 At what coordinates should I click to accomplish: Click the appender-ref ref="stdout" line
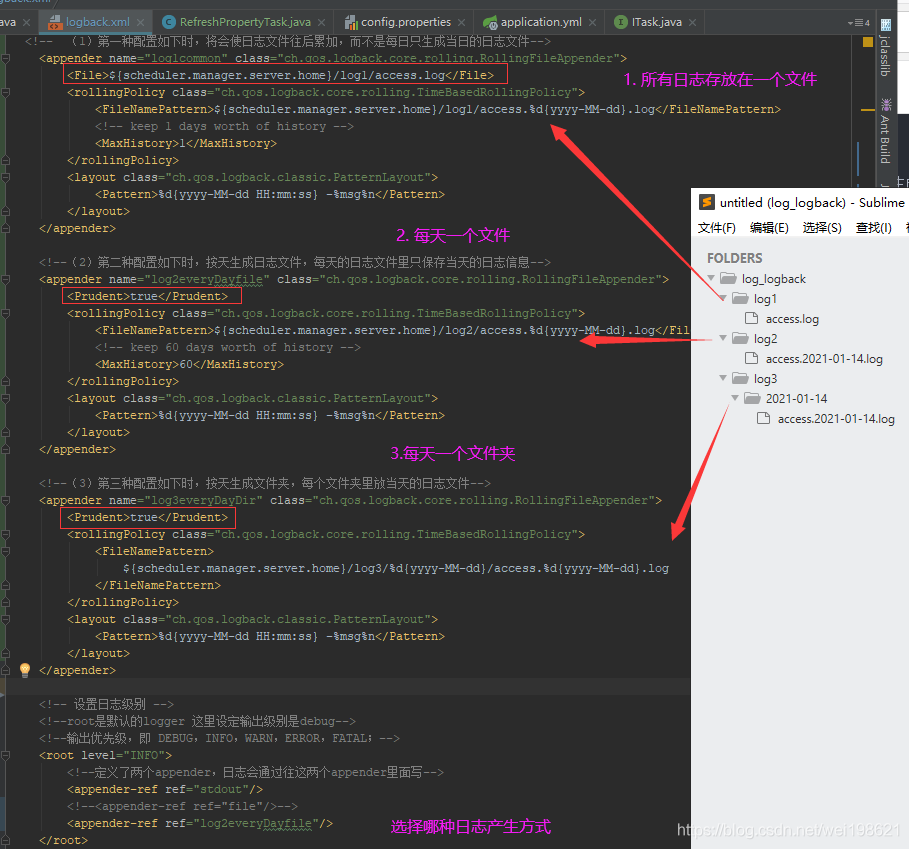click(x=165, y=789)
